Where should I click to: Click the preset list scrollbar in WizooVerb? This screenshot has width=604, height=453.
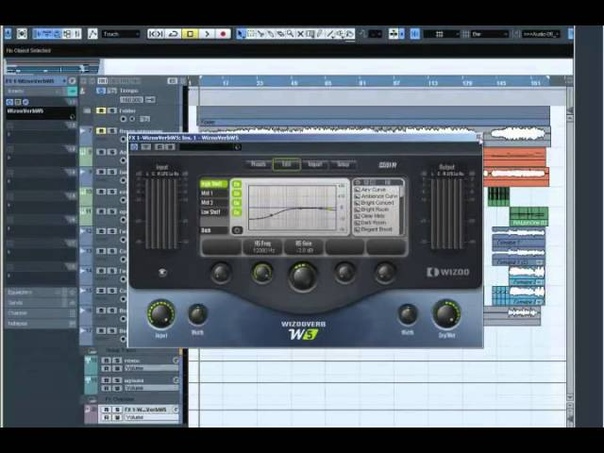pos(402,208)
